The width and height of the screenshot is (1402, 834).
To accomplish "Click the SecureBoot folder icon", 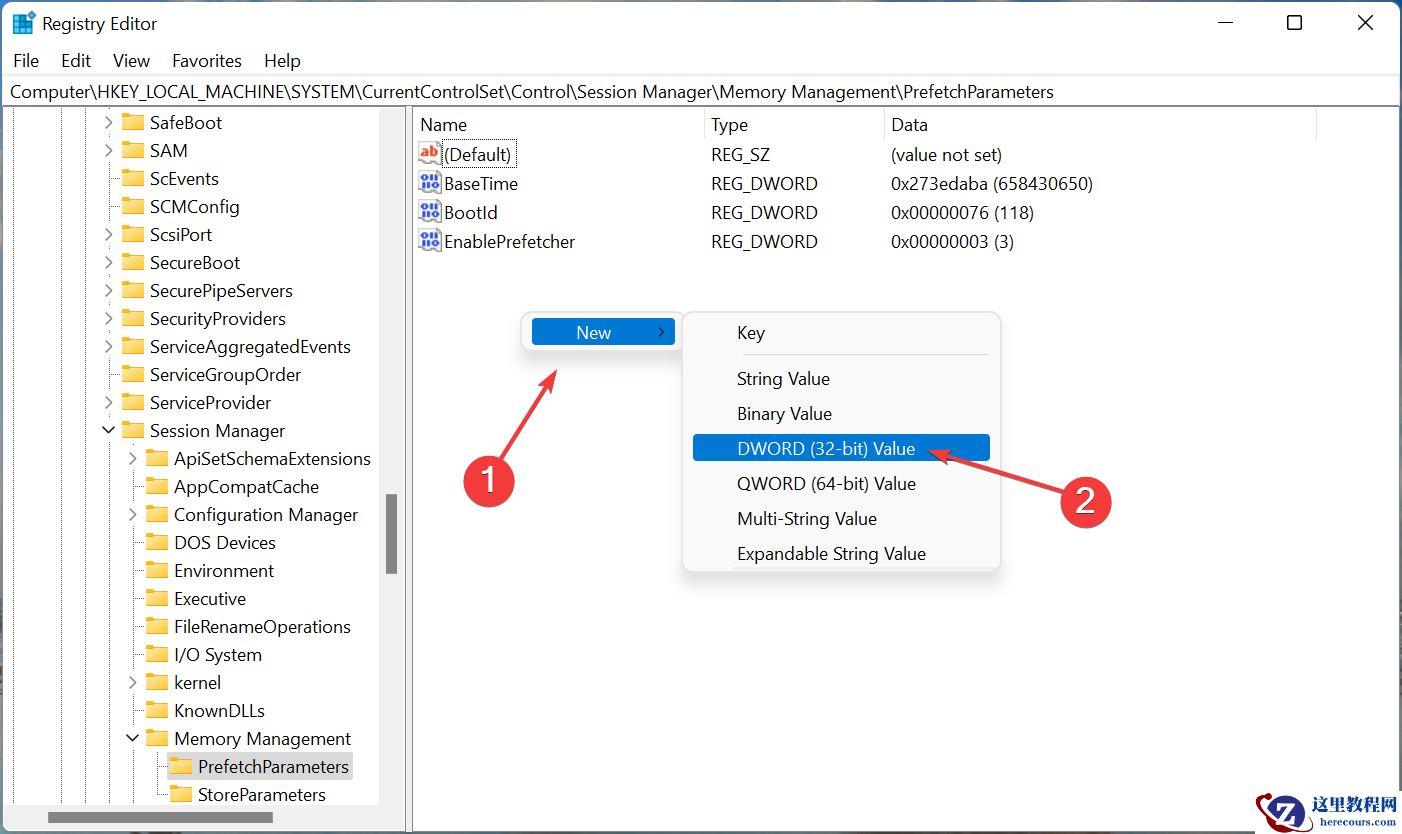I will 133,263.
